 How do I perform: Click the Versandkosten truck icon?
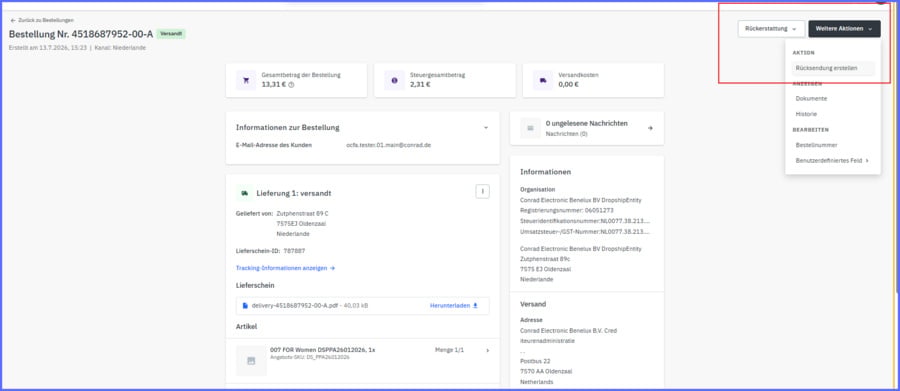point(543,80)
